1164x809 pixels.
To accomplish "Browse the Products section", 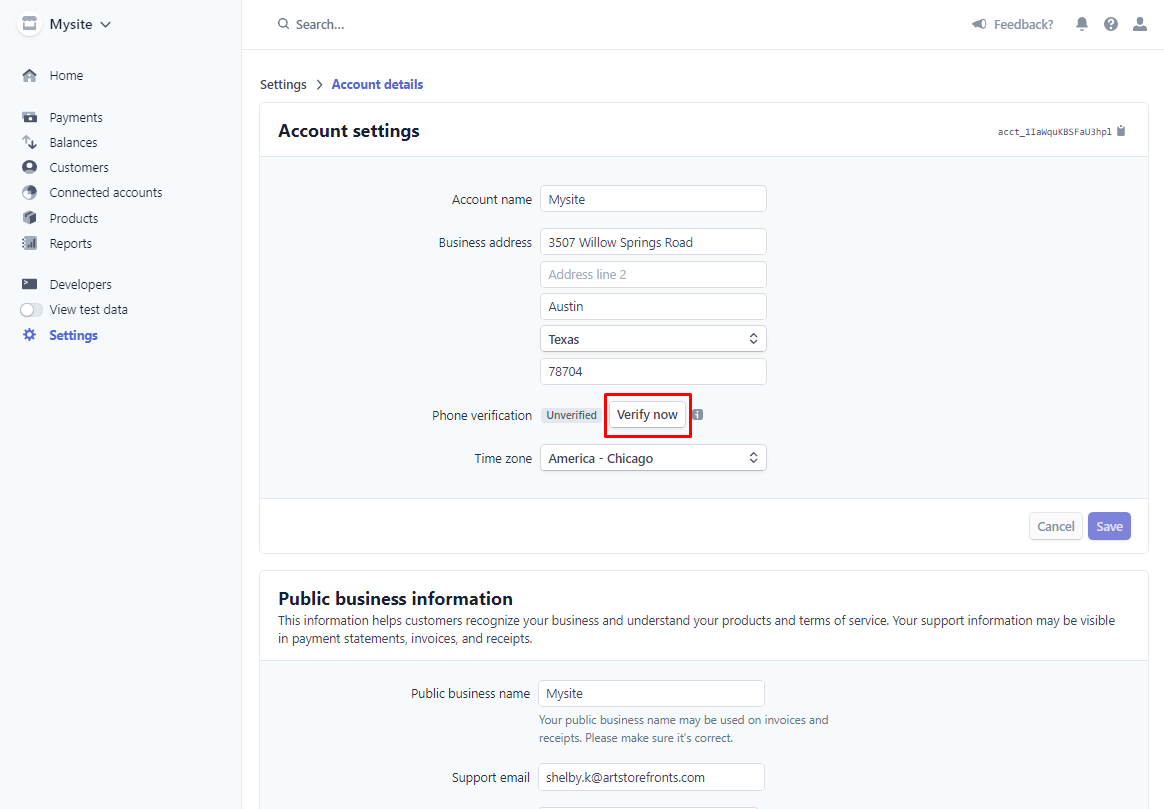I will coord(74,218).
